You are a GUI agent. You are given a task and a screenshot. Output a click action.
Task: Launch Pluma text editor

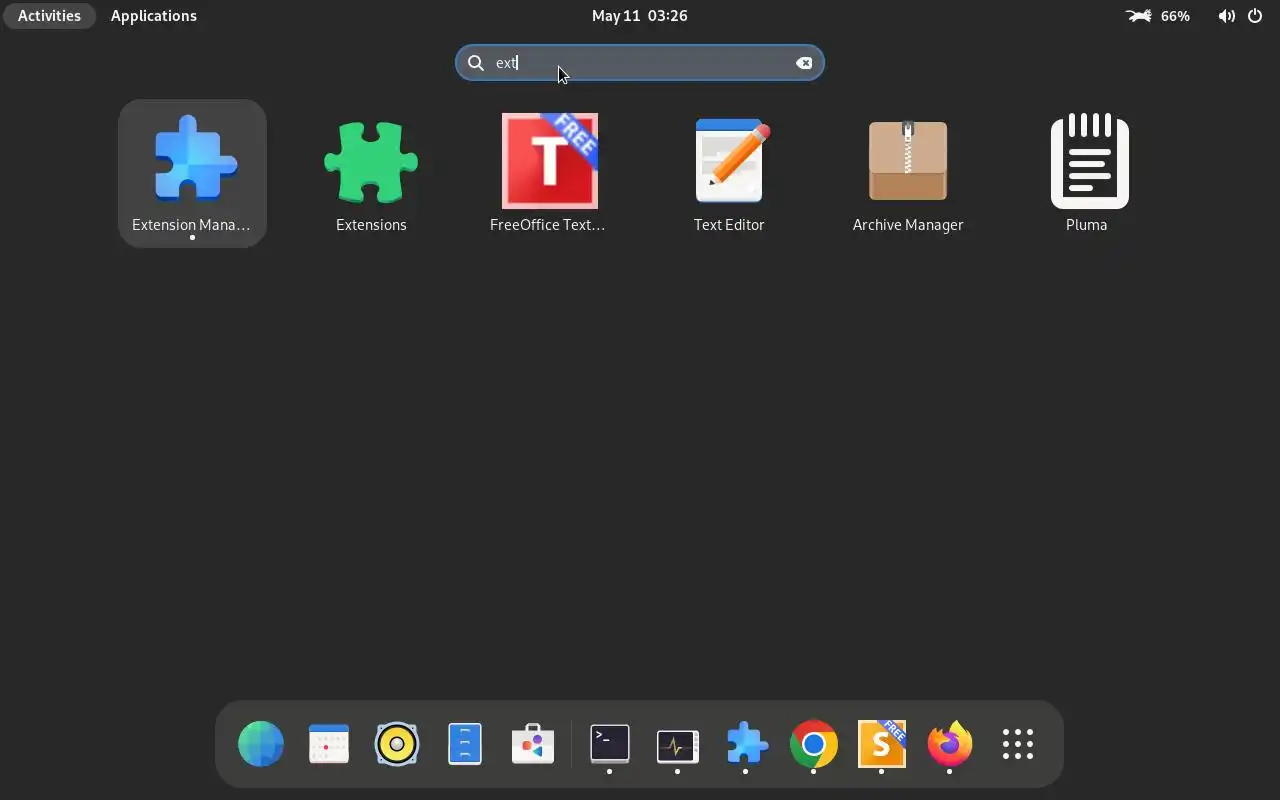1087,173
